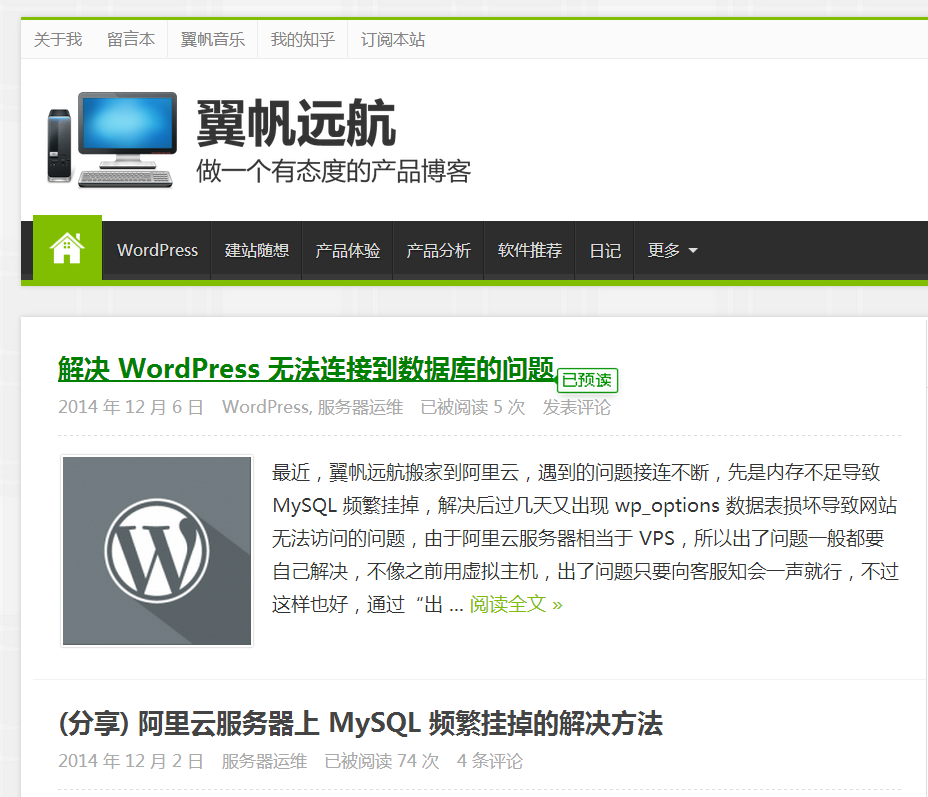The height and width of the screenshot is (797, 928).
Task: Open the 我的知乎 top menu item
Action: click(x=302, y=40)
